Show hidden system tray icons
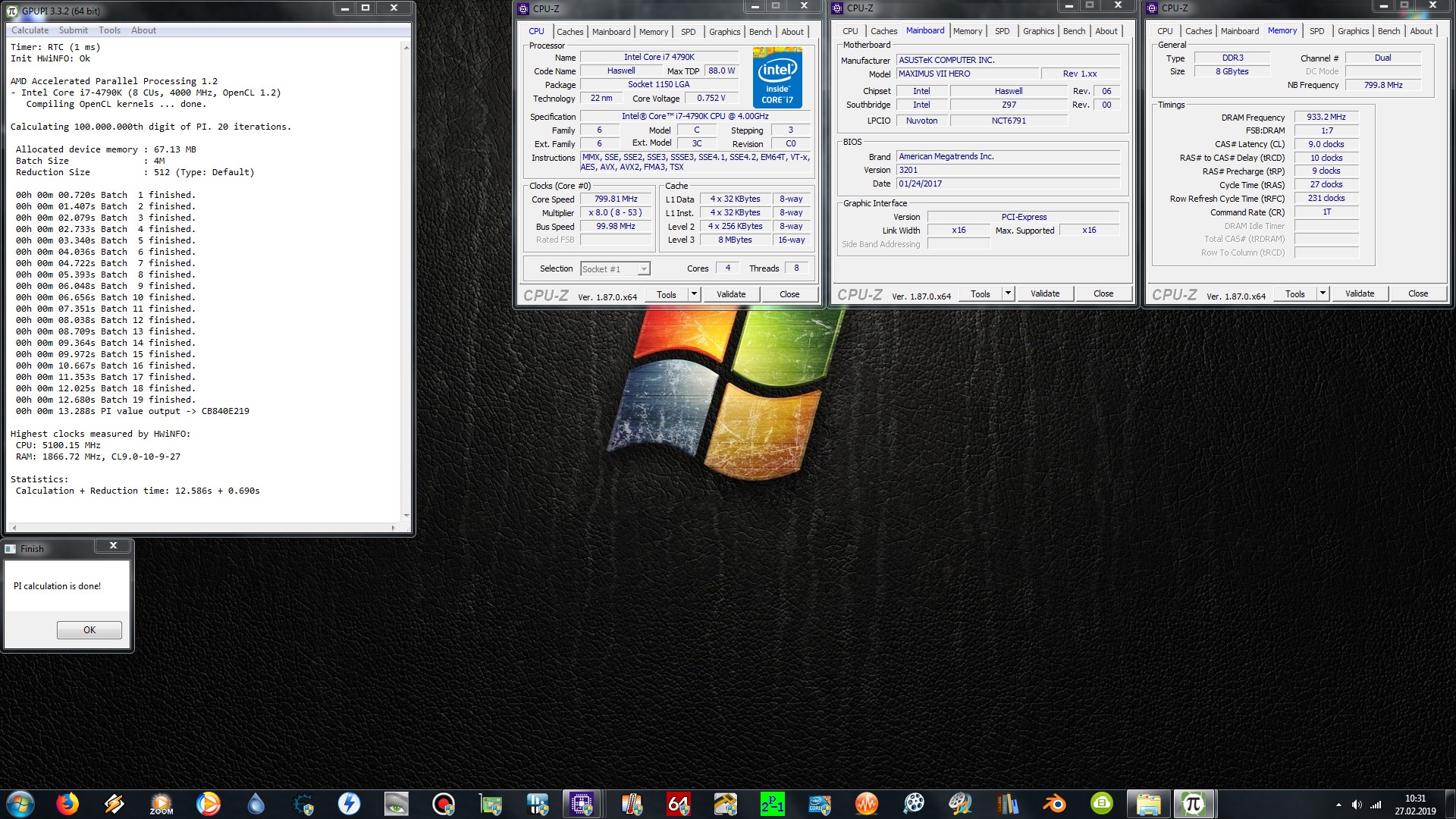Image resolution: width=1456 pixels, height=819 pixels. (1338, 805)
